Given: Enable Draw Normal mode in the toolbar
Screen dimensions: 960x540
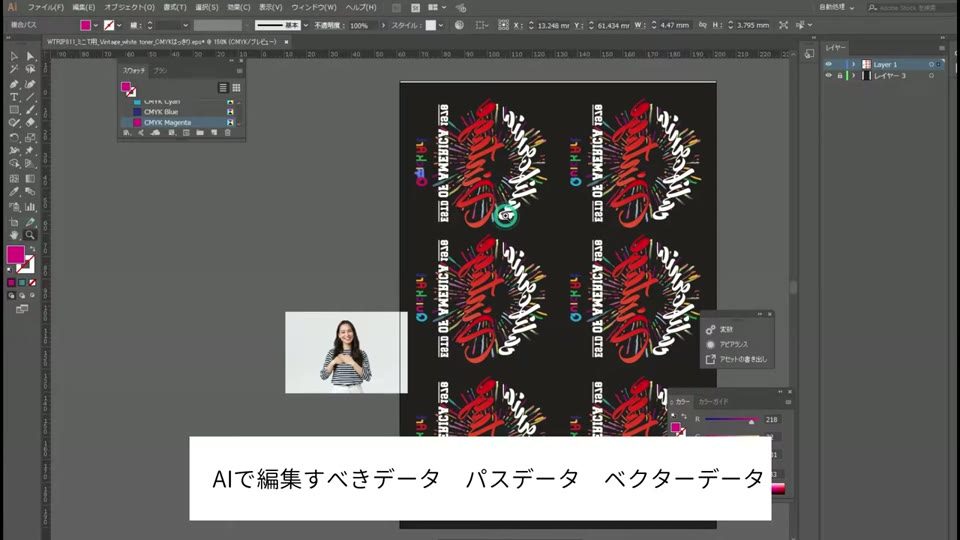Looking at the screenshot, I should 11,296.
